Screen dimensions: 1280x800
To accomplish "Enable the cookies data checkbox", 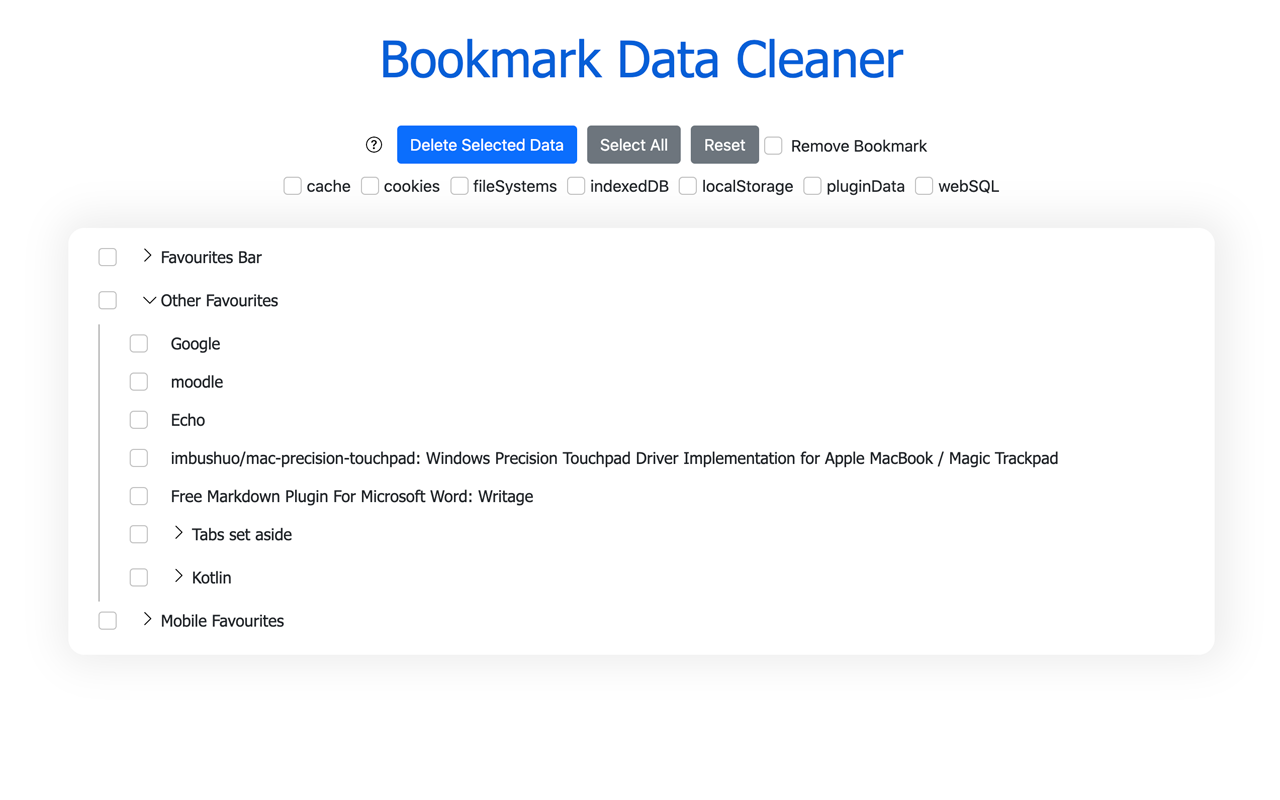I will click(x=369, y=185).
